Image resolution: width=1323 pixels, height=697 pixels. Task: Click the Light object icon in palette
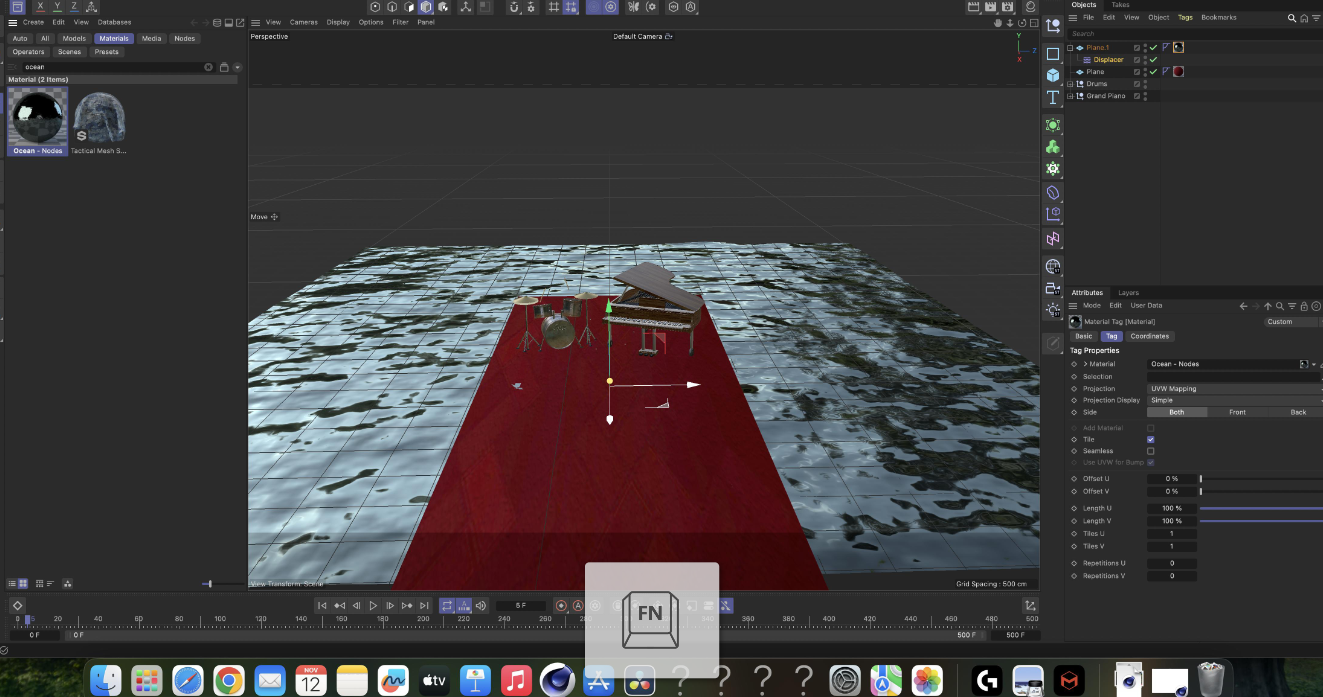(1053, 310)
